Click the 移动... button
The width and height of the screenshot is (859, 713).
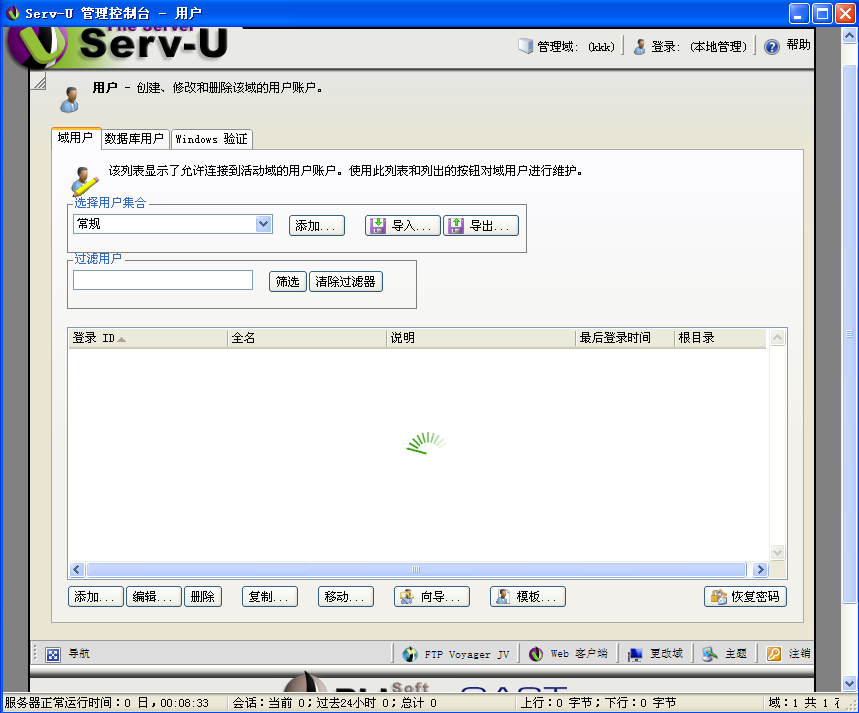click(x=346, y=596)
